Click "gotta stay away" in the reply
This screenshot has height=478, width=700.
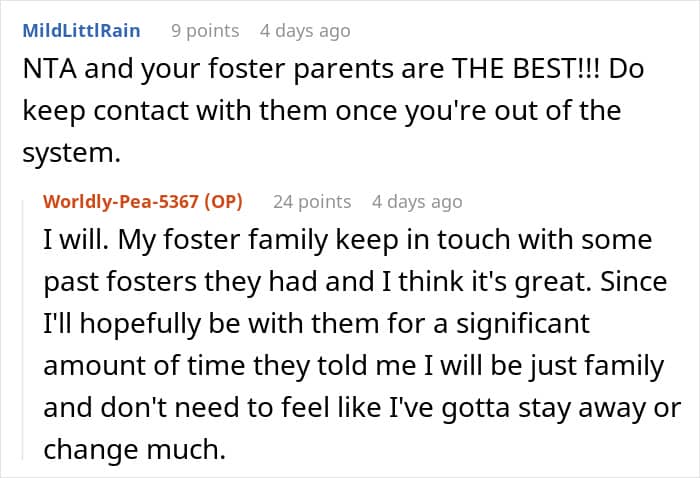coord(523,408)
